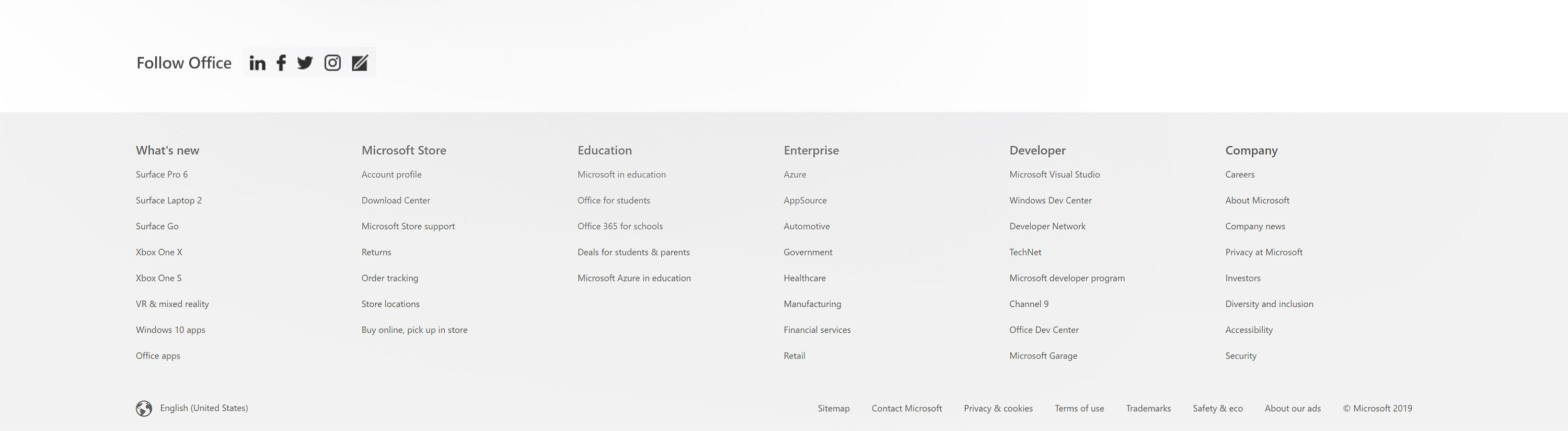Click the globe language icon
Screen dimensions: 1568x431
coord(144,409)
